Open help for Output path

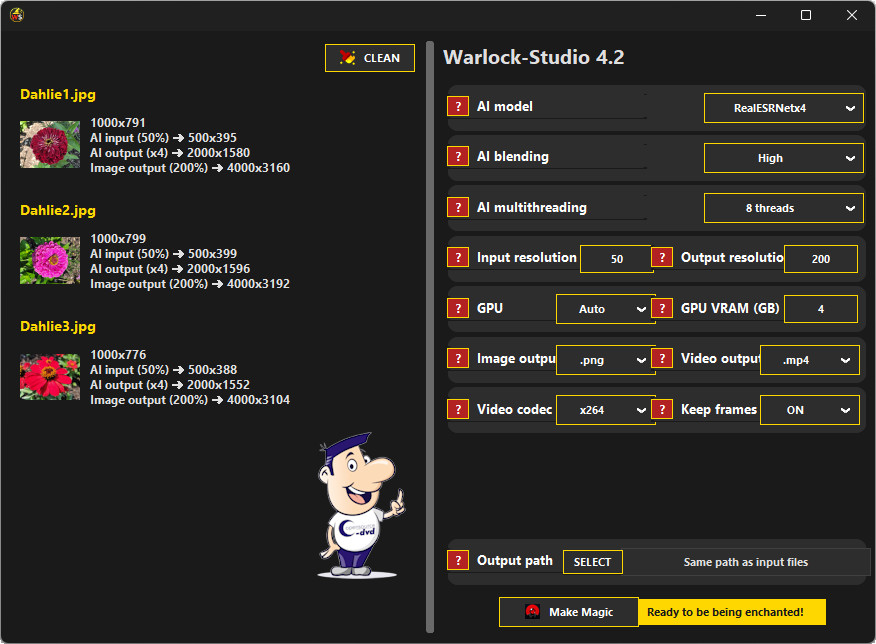pos(458,561)
